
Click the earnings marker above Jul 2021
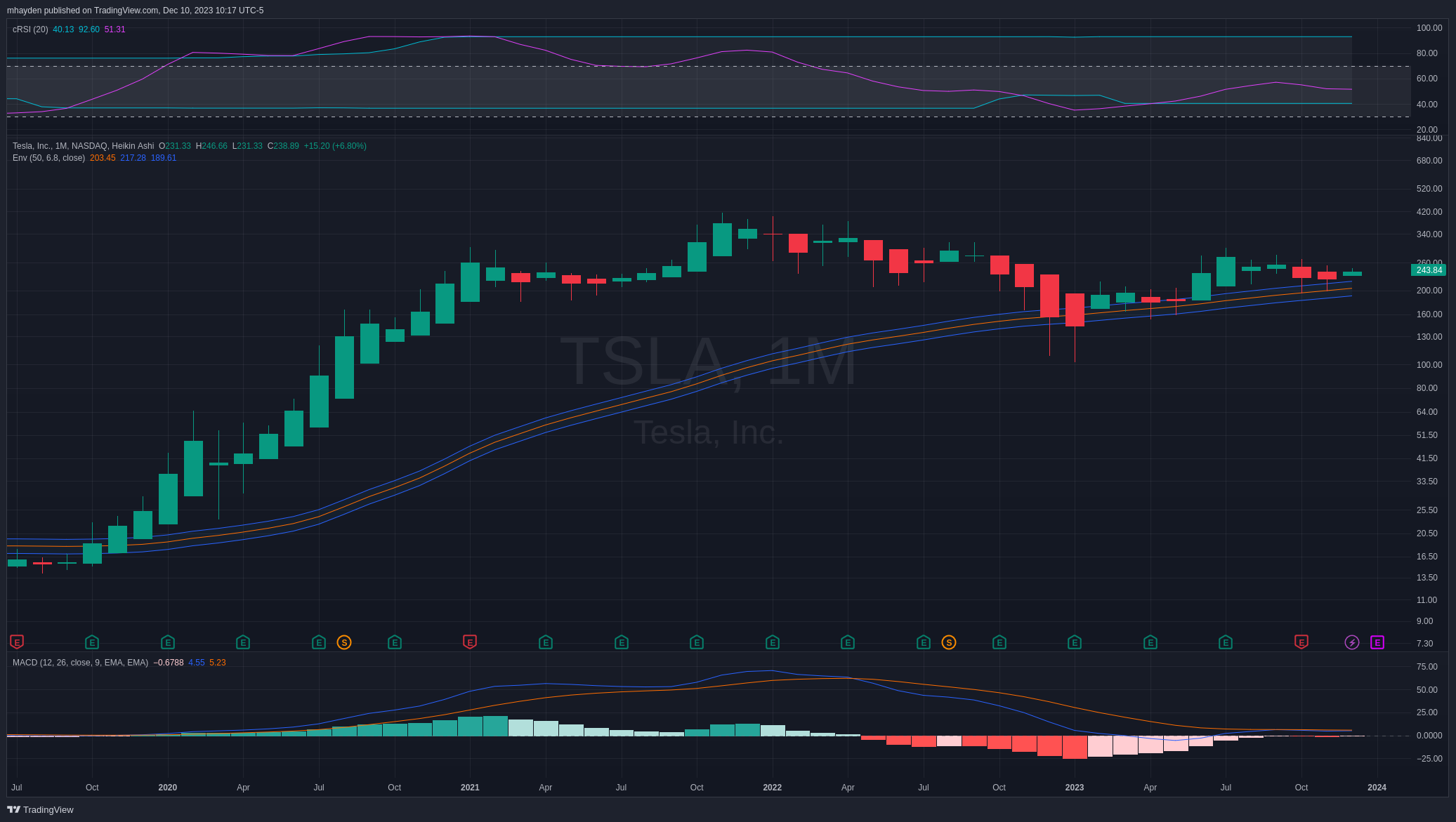(x=622, y=642)
